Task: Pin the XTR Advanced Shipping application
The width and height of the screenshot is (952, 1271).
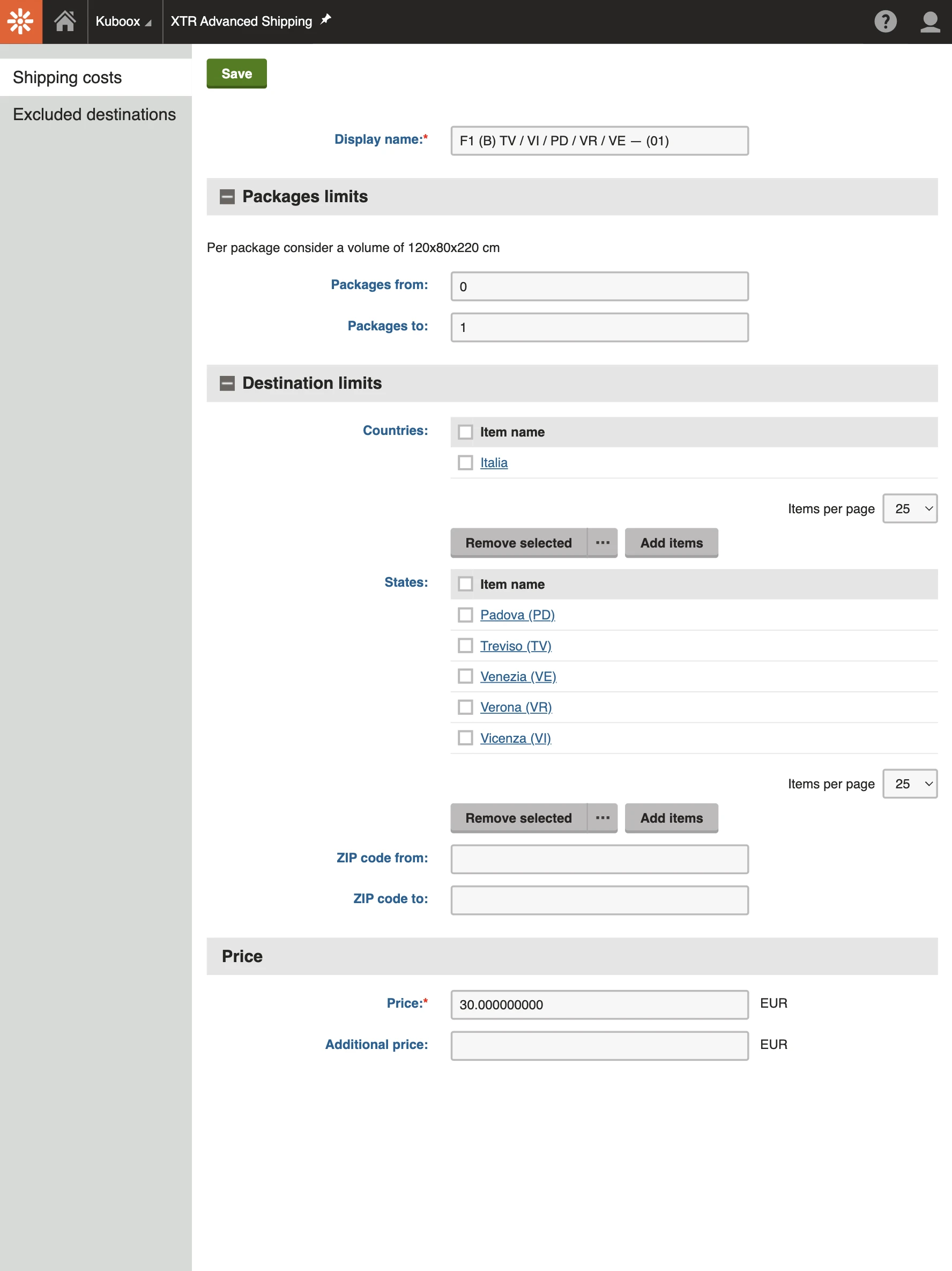Action: pos(325,20)
